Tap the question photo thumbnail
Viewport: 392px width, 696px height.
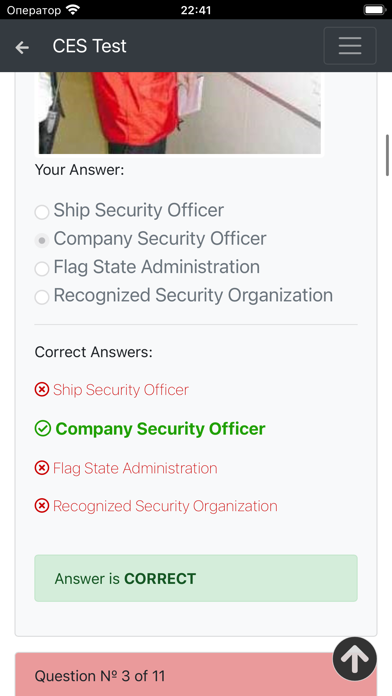tap(179, 113)
